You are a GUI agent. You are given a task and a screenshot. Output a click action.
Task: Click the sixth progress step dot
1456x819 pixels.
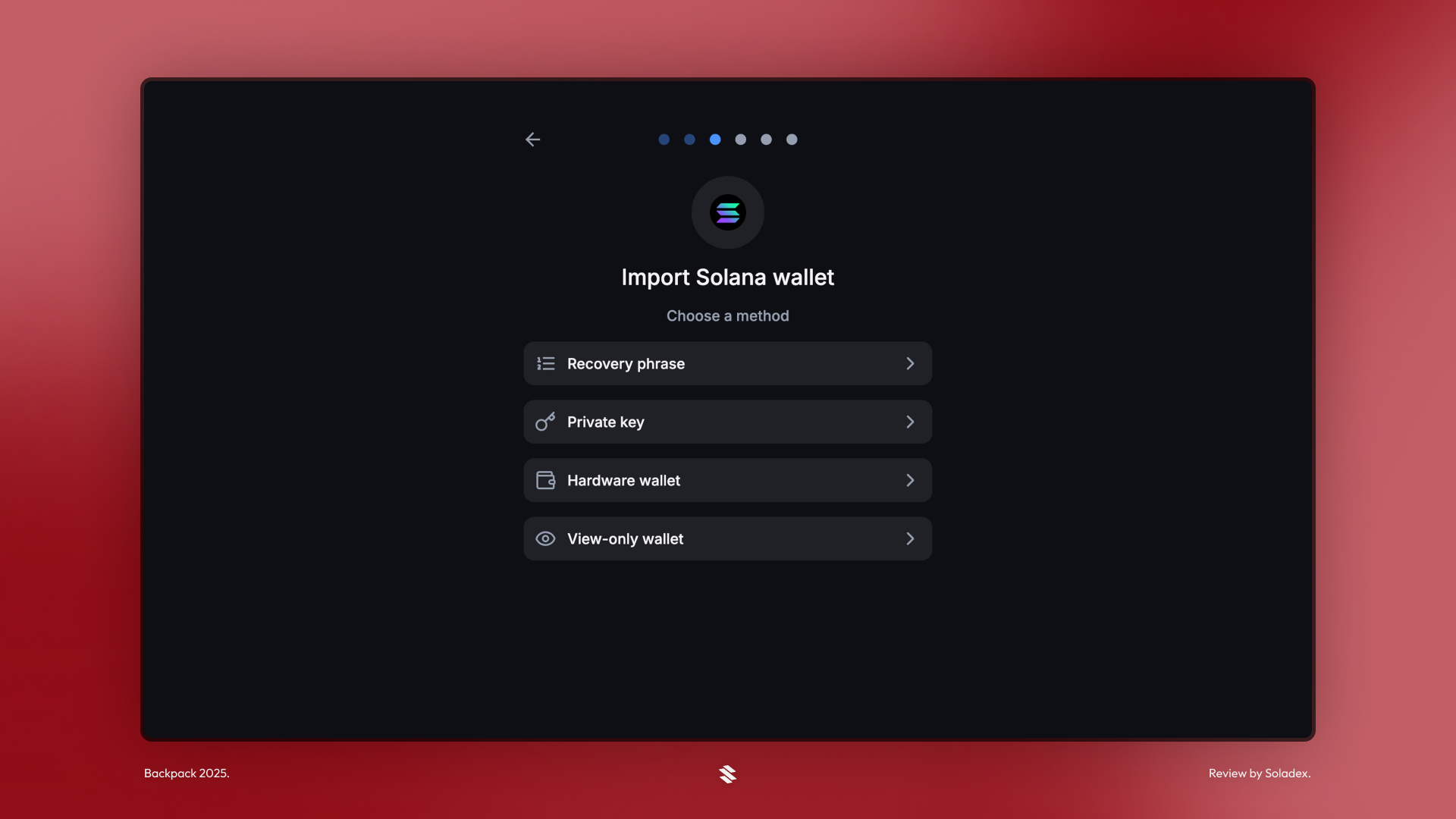[792, 140]
